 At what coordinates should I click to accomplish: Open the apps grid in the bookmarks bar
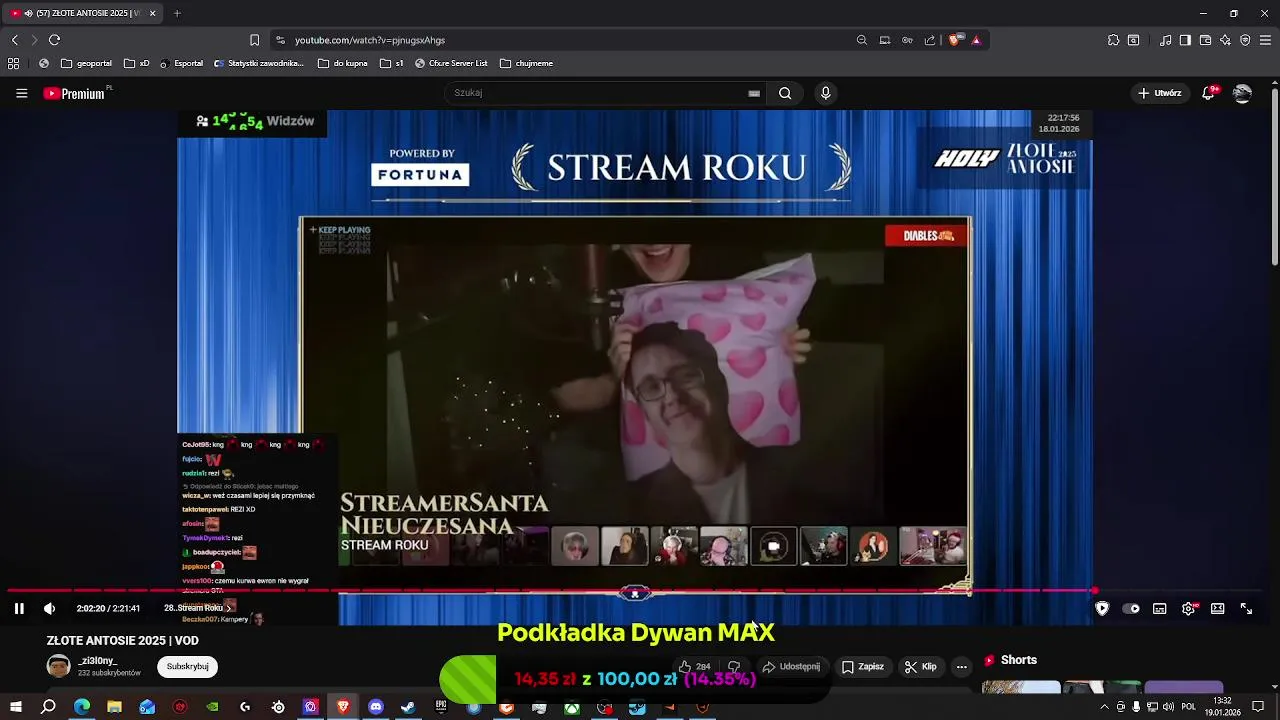click(13, 63)
